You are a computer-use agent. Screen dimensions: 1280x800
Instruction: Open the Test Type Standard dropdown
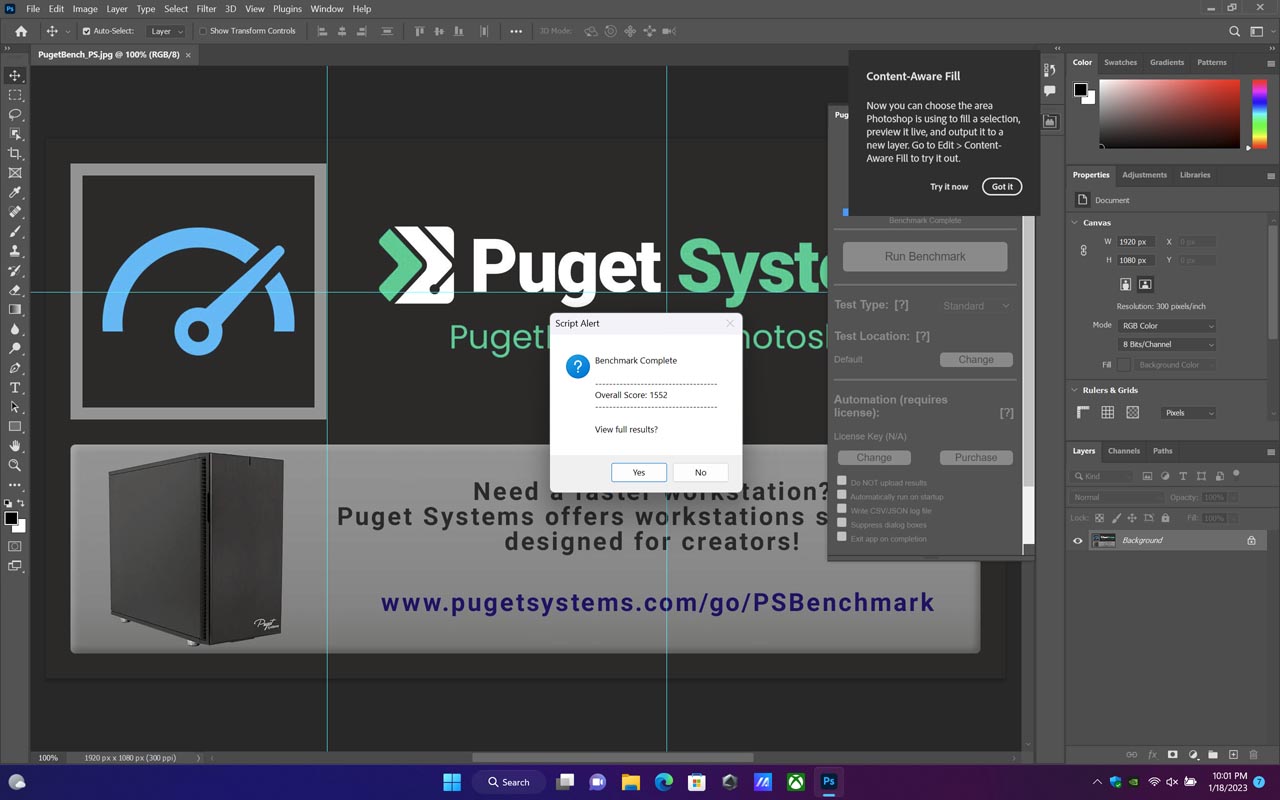976,306
